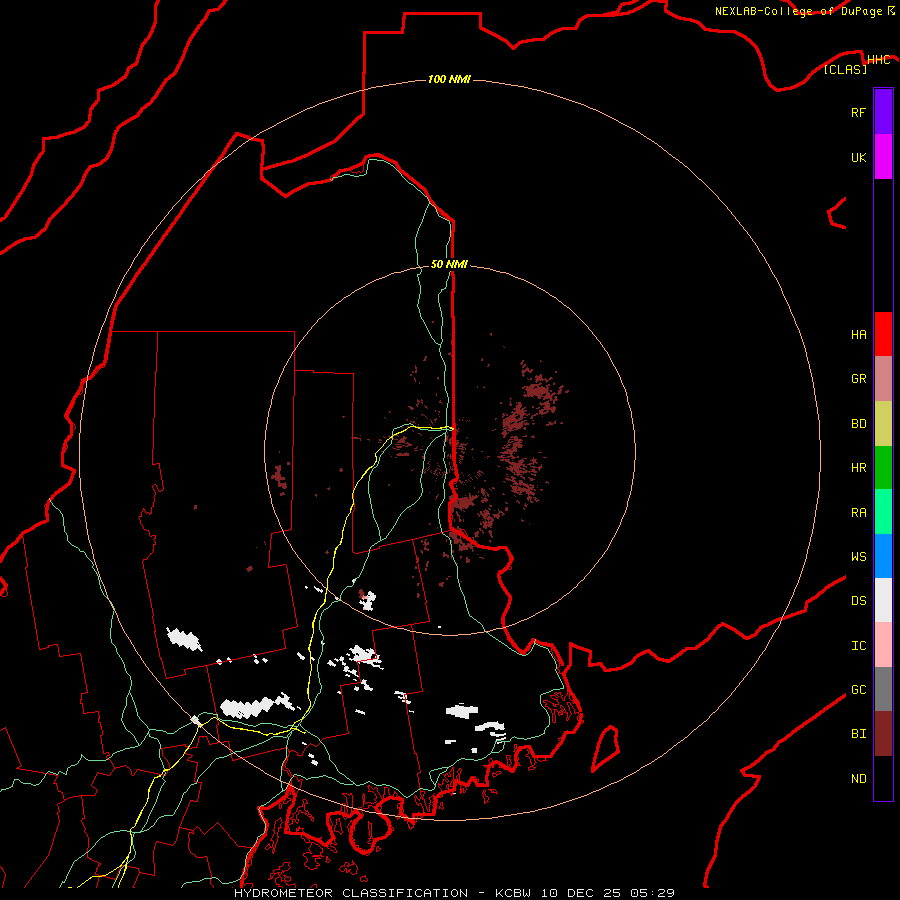Click the HHC product code label
Viewport: 900px width, 900px height.
(878, 60)
